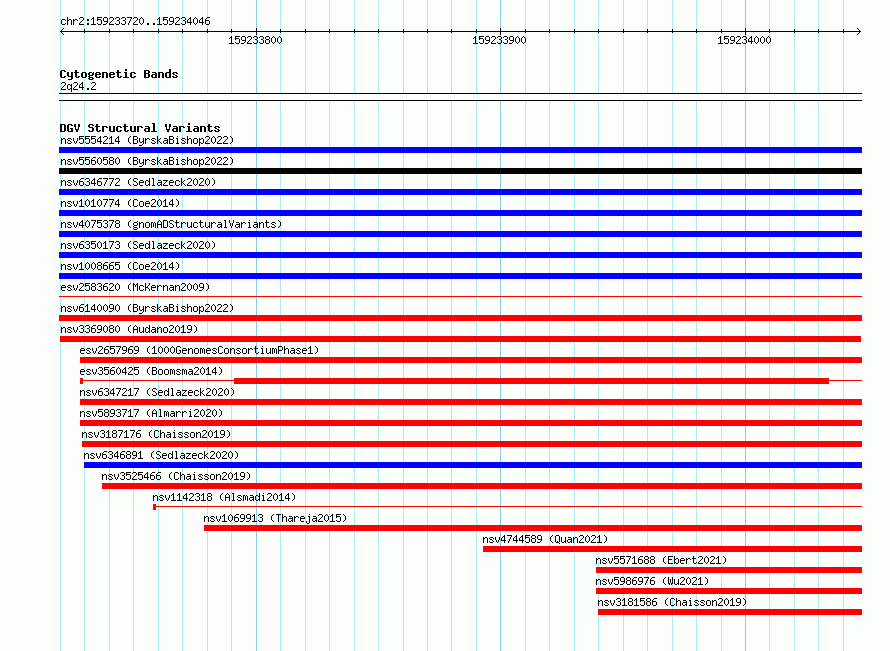
Task: Click nsv6140090 (ByrskaBishop2022) label
Action: pyautogui.click(x=147, y=308)
